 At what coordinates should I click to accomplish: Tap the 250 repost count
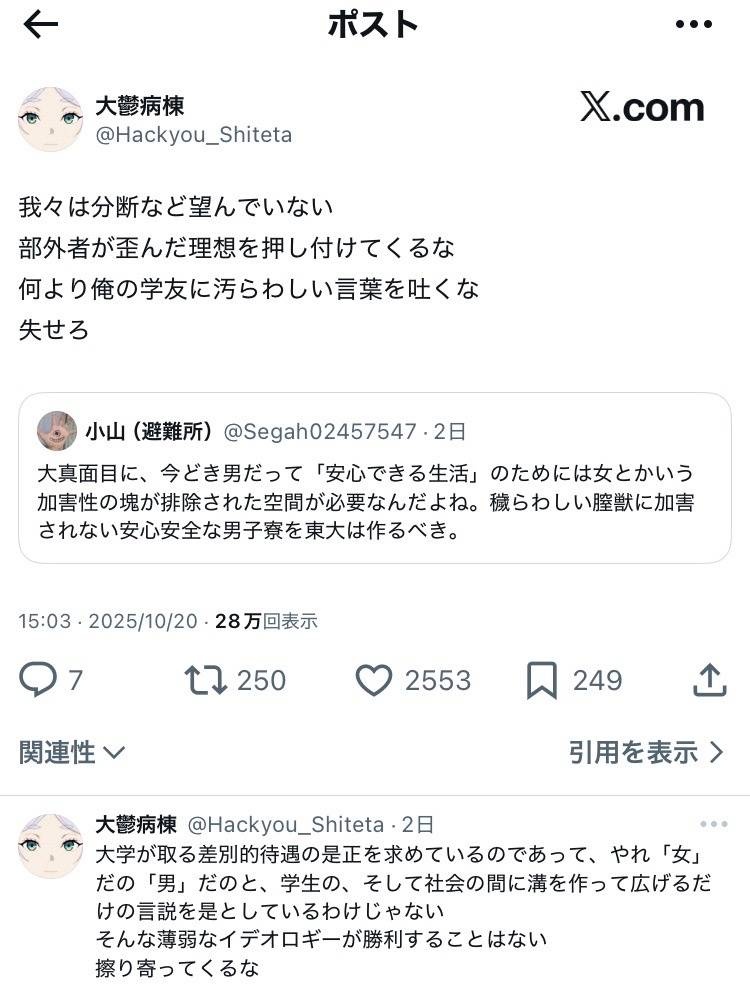pos(261,681)
